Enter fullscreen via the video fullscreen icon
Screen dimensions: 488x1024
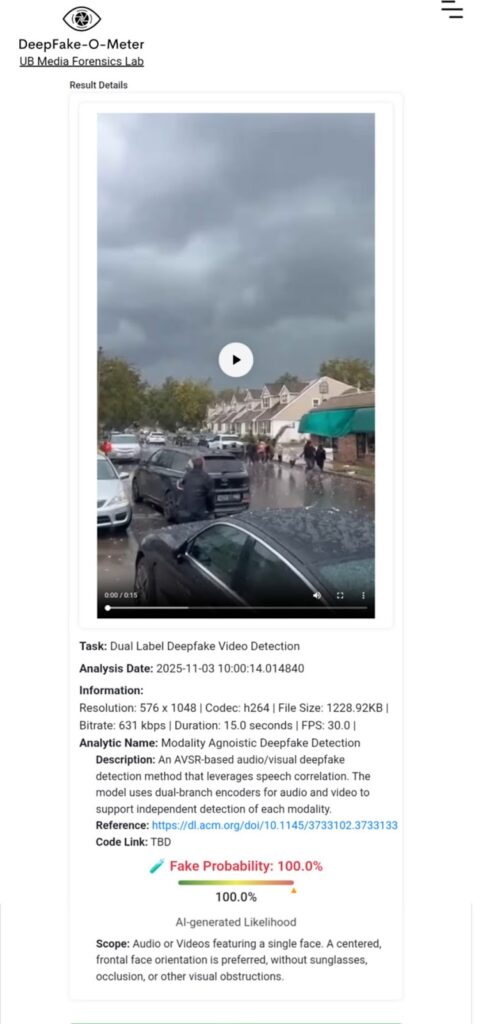(340, 595)
